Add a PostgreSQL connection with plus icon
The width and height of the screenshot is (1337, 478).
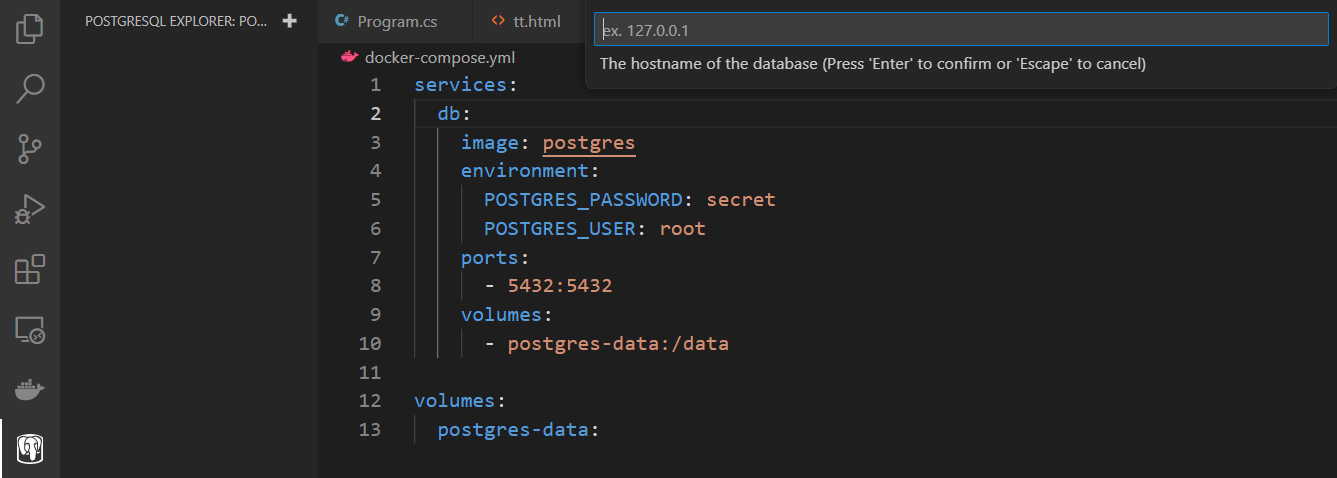pyautogui.click(x=290, y=21)
